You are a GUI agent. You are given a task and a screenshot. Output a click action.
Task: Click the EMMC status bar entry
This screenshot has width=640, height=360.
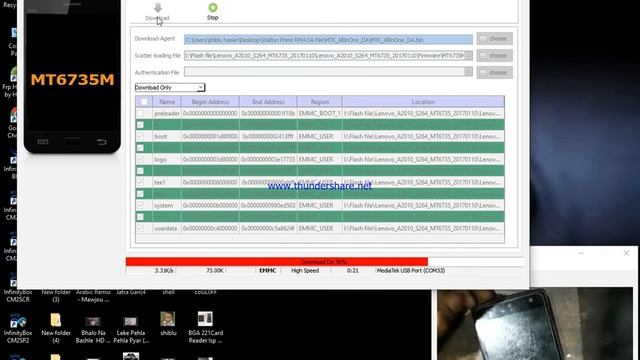[x=268, y=270]
